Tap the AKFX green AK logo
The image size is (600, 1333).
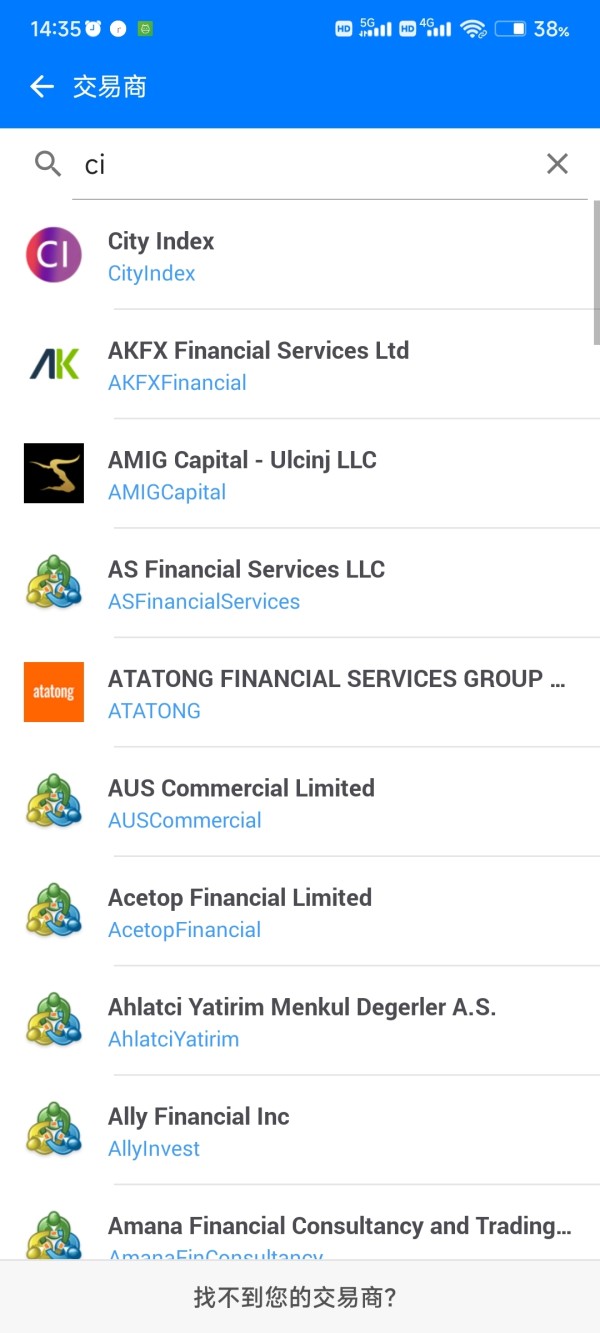point(54,364)
